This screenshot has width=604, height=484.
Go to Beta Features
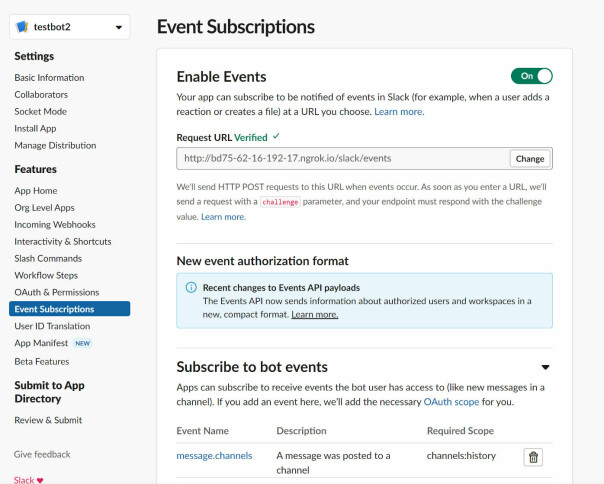click(42, 361)
